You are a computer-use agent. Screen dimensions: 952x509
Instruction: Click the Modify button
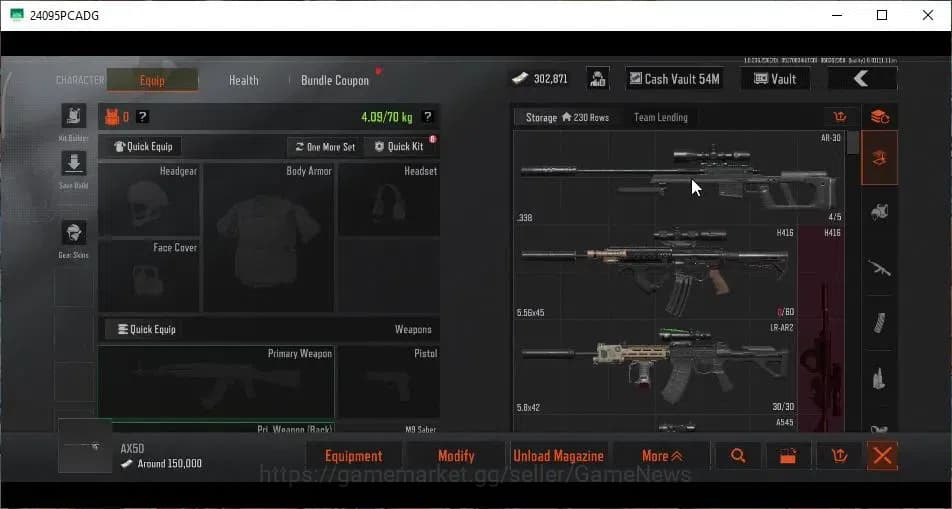(x=456, y=456)
